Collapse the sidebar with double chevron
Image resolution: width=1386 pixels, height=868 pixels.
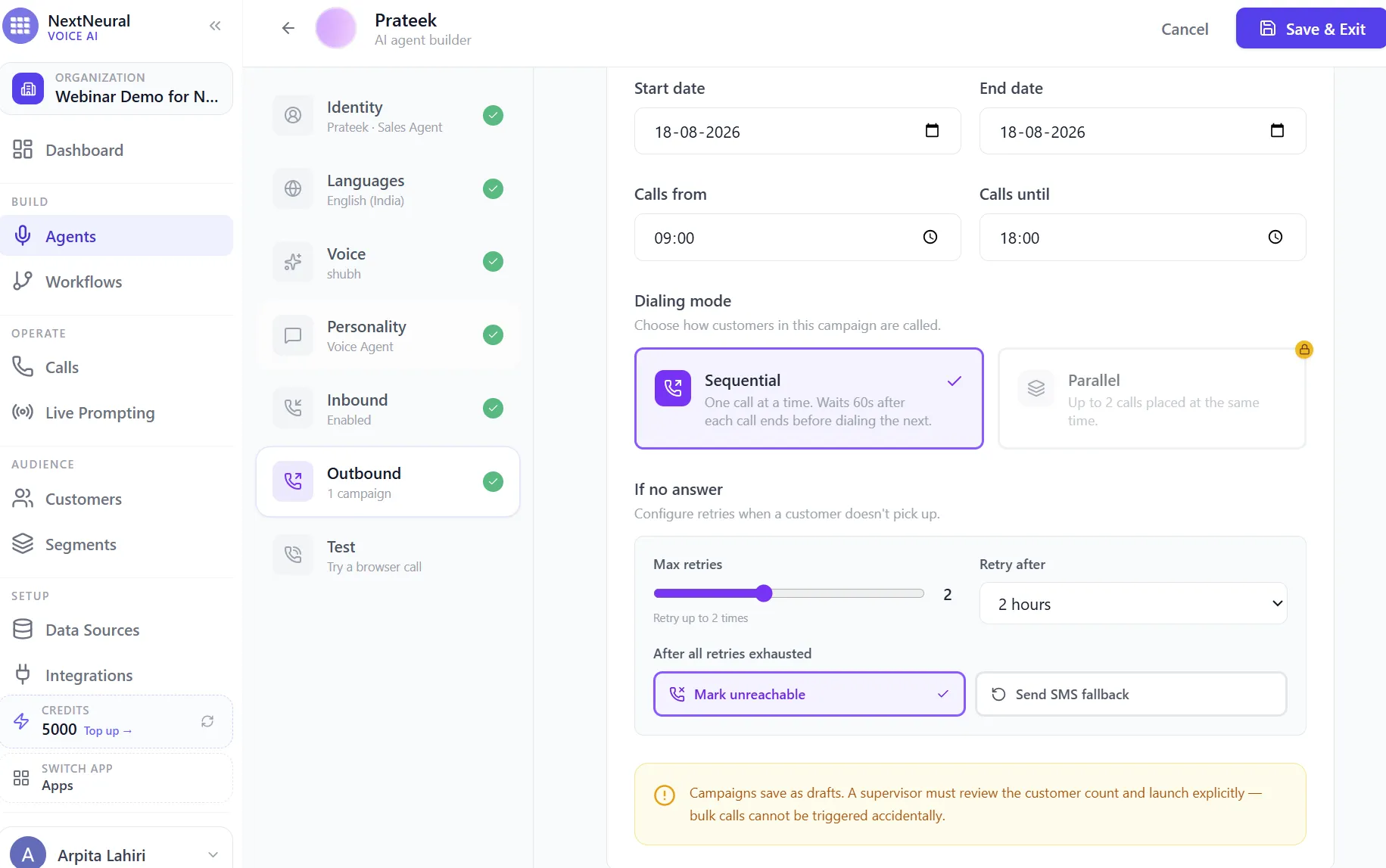click(x=215, y=26)
